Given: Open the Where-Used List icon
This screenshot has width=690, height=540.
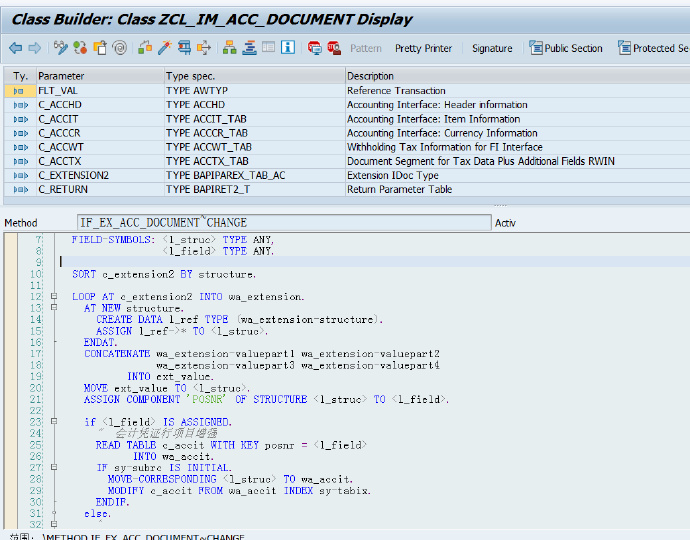Looking at the screenshot, I should (x=204, y=48).
